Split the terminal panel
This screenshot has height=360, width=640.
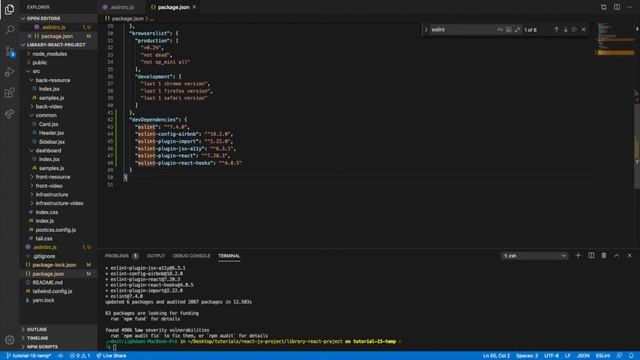(x=591, y=256)
